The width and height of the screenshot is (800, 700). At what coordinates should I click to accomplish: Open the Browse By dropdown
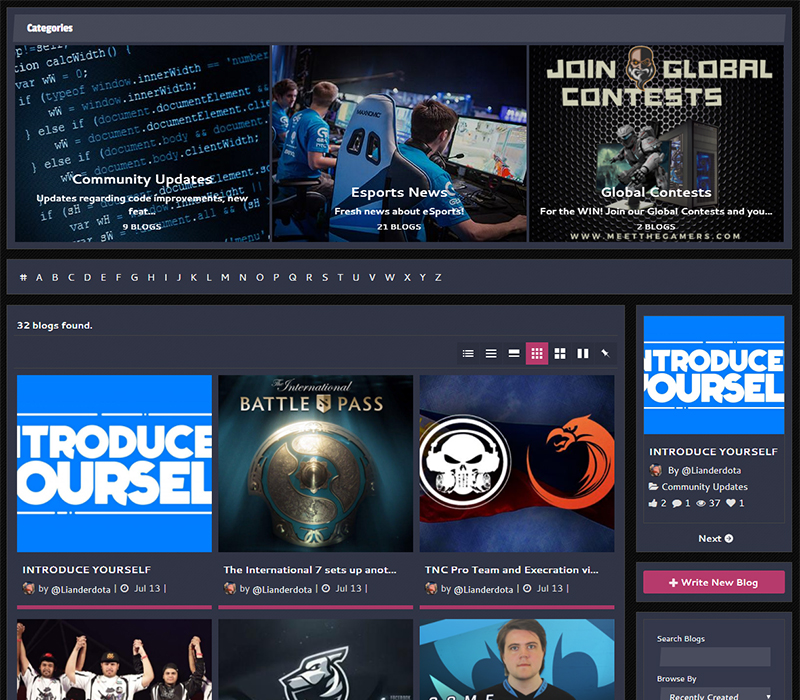714,695
